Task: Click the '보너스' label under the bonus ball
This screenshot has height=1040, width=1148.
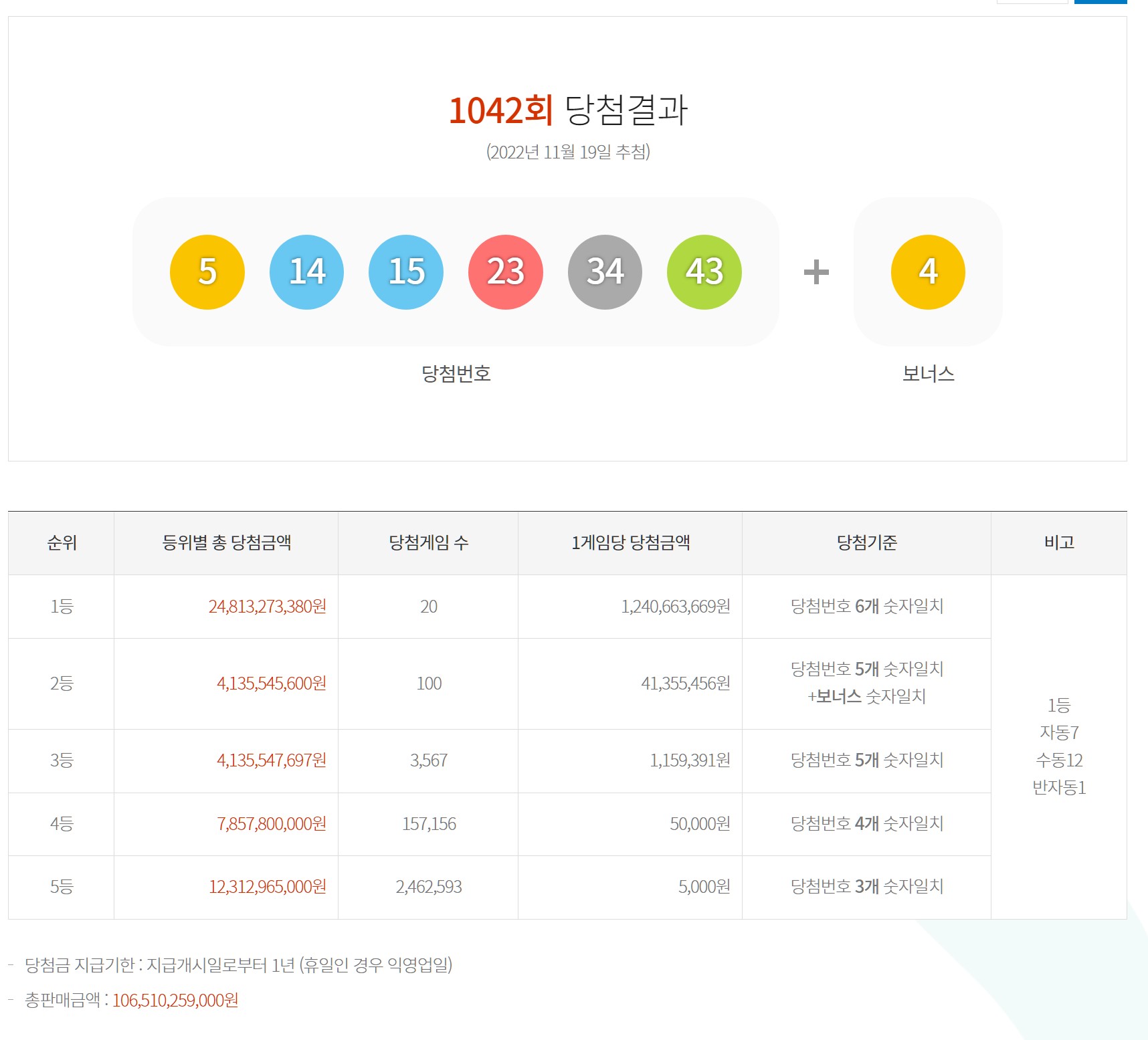Action: 928,373
